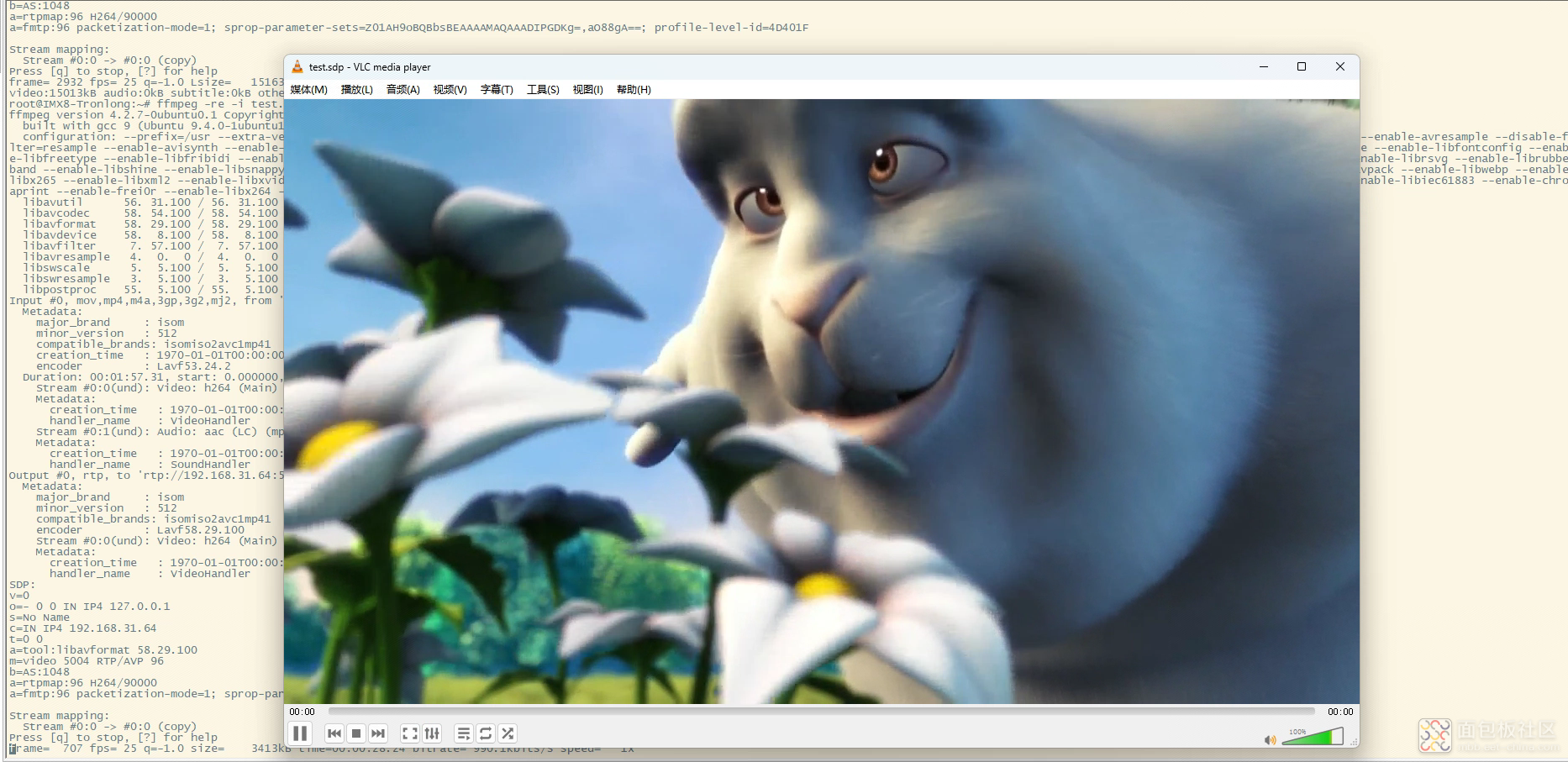The width and height of the screenshot is (1568, 762).
Task: Toggle loop repeat mode
Action: coord(486,733)
